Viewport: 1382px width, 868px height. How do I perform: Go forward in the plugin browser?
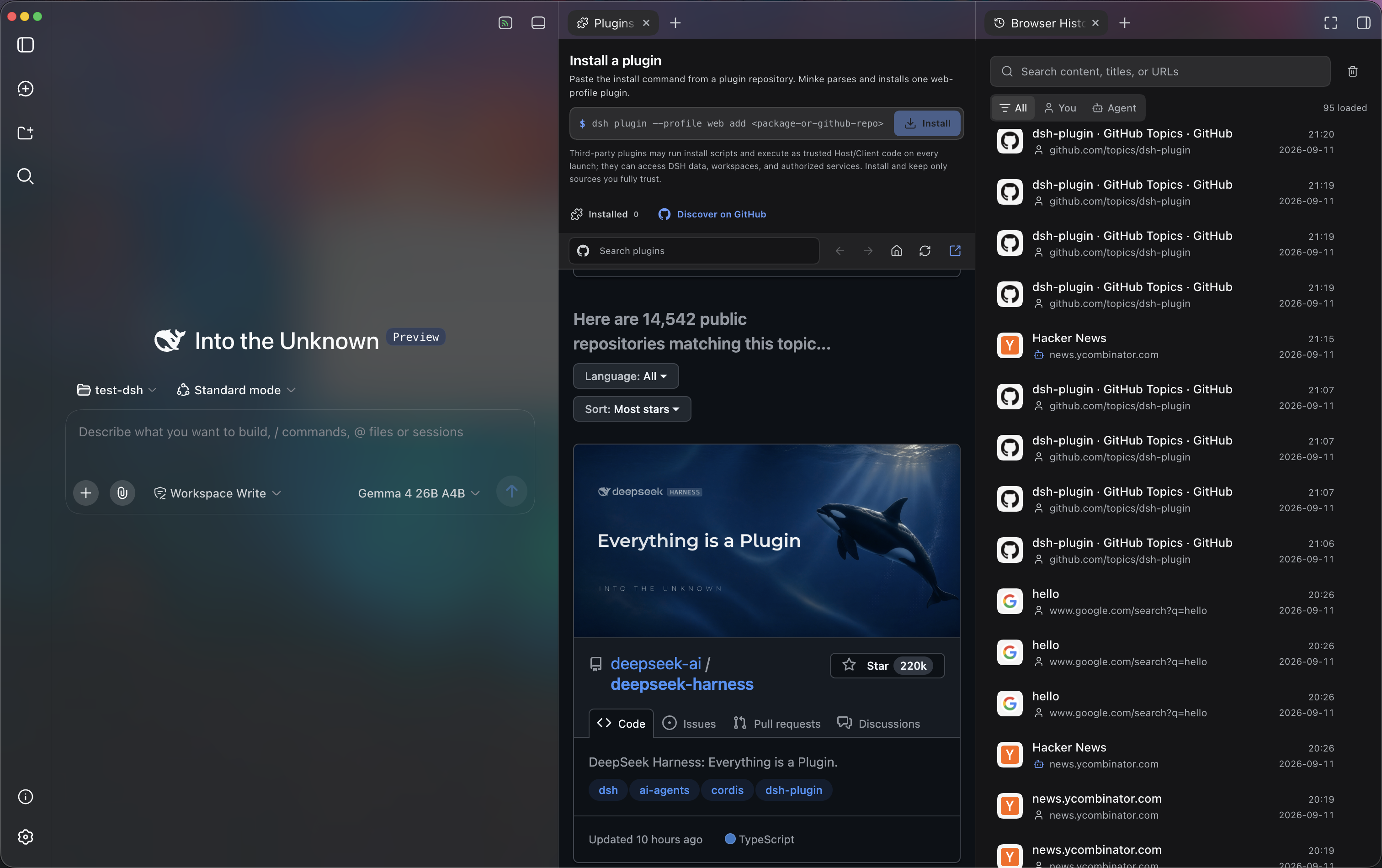868,251
